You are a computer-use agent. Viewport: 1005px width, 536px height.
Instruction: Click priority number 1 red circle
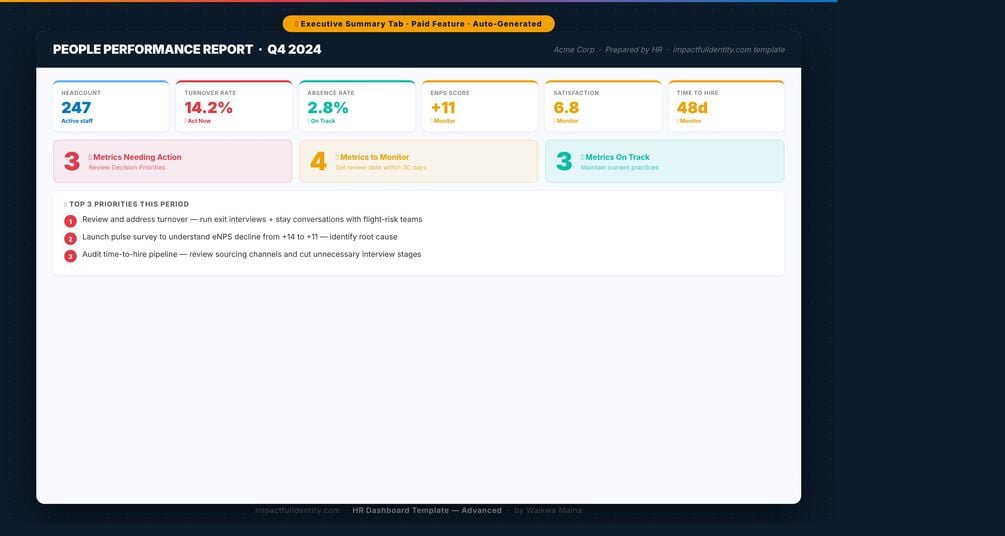(71, 221)
